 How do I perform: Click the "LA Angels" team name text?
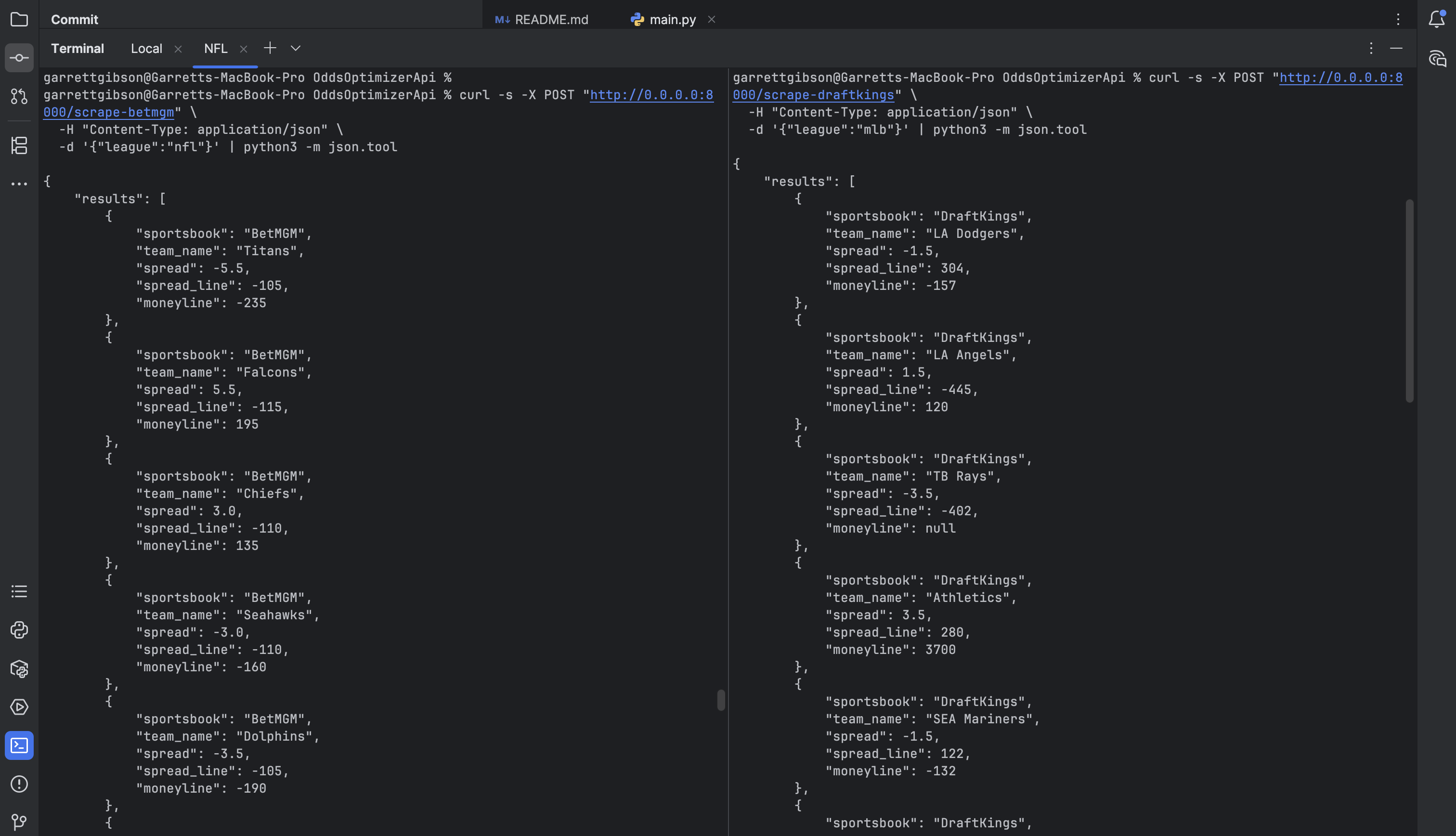pos(967,355)
